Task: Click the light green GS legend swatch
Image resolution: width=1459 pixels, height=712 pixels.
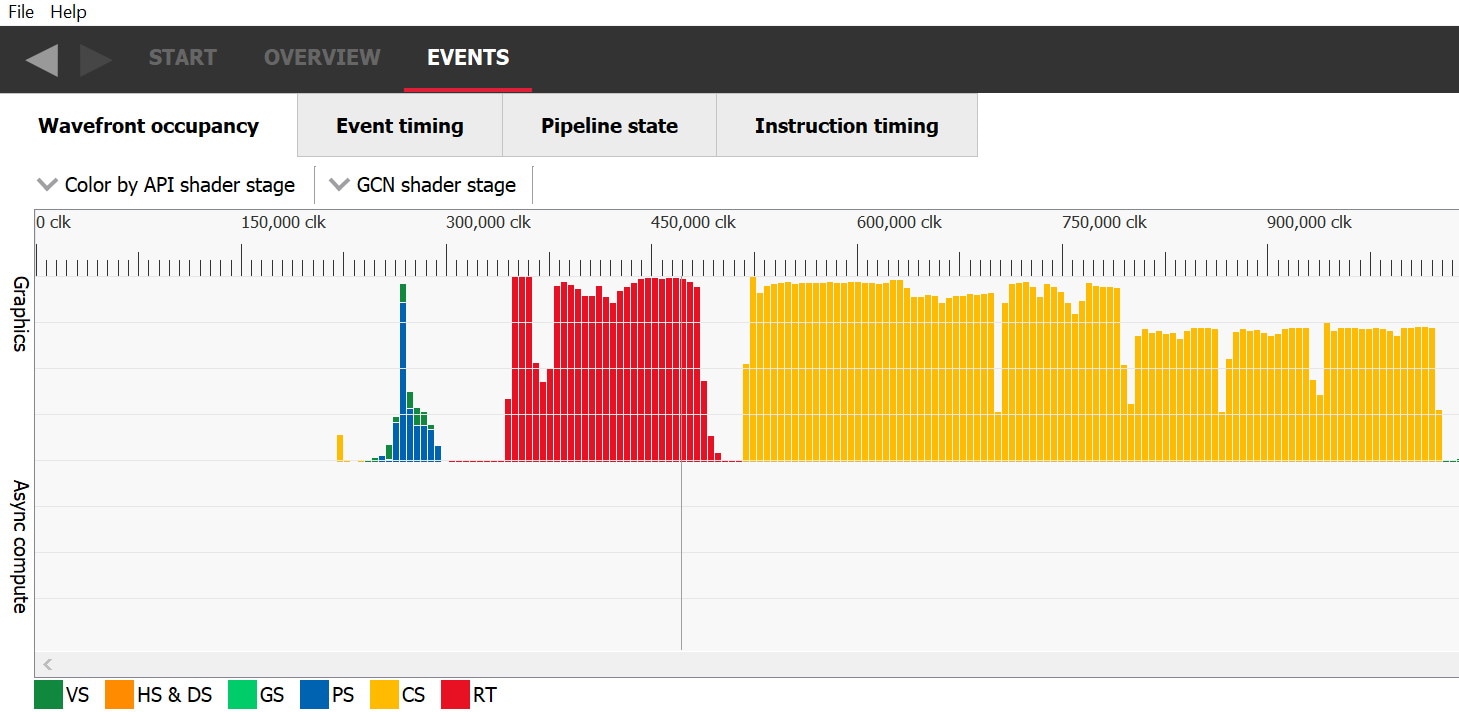Action: (x=242, y=695)
